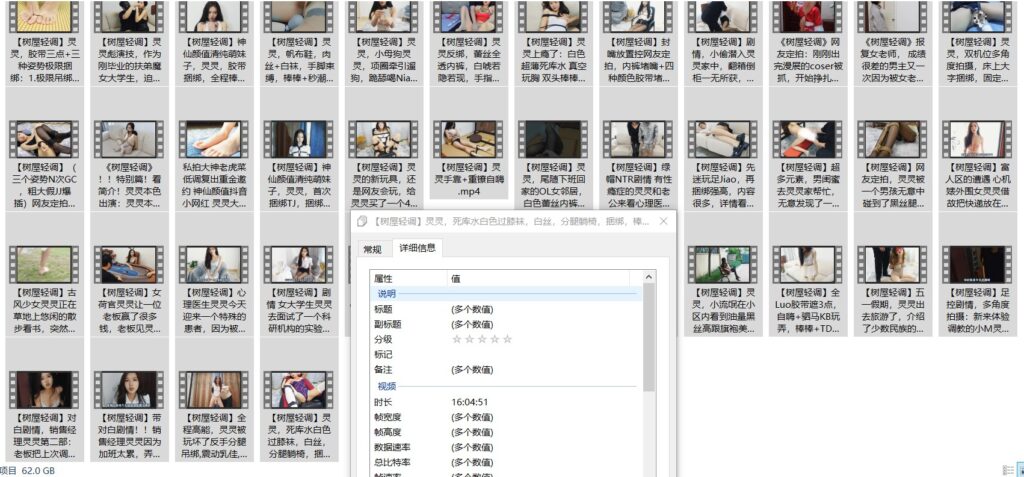The width and height of the screenshot is (1024, 477).
Task: Close the properties dialog with X
Action: point(663,221)
